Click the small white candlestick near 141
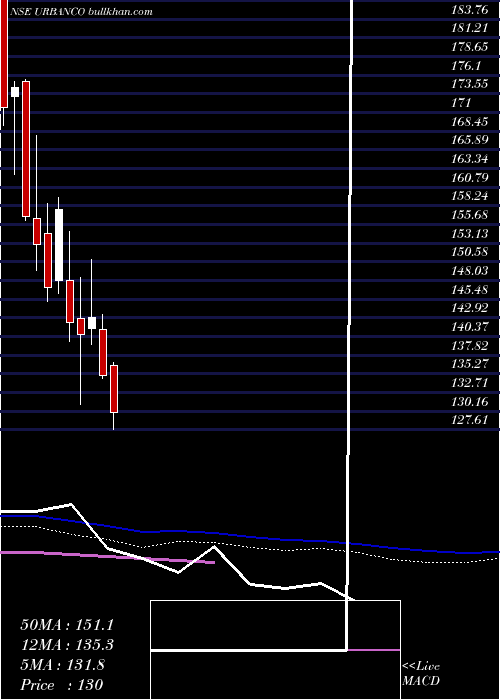This screenshot has height=700, width=500. [92, 323]
